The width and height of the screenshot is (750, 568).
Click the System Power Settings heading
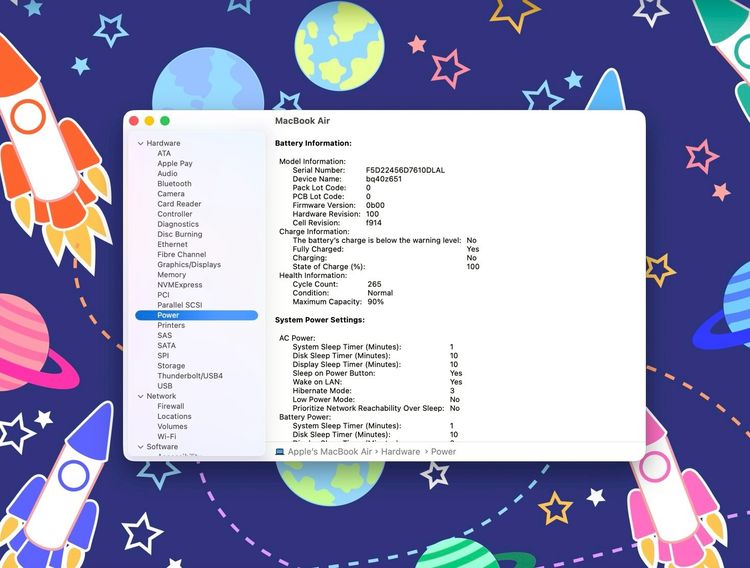point(320,320)
